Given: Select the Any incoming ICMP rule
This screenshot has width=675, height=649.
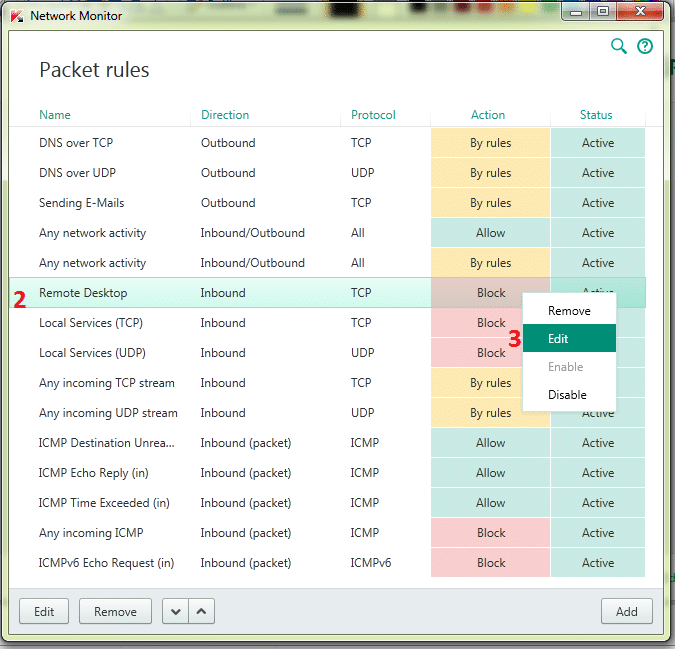Looking at the screenshot, I should (327, 533).
